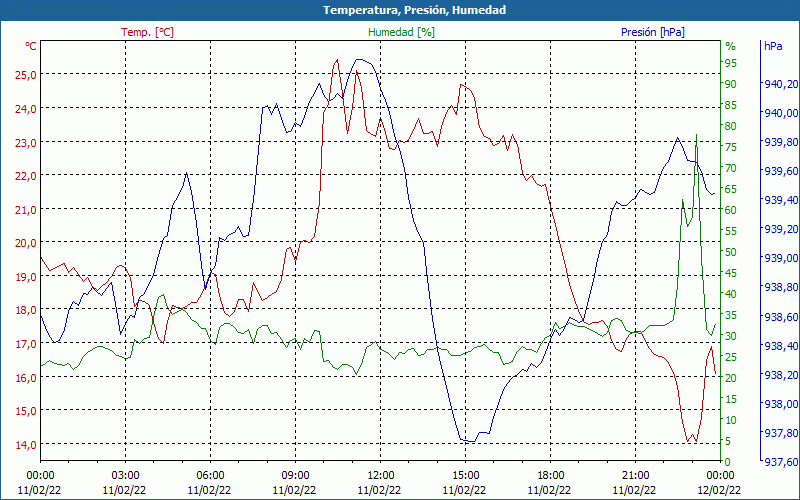Click the green "%" axis unit label
Image resolution: width=800 pixels, height=500 pixels.
point(731,46)
